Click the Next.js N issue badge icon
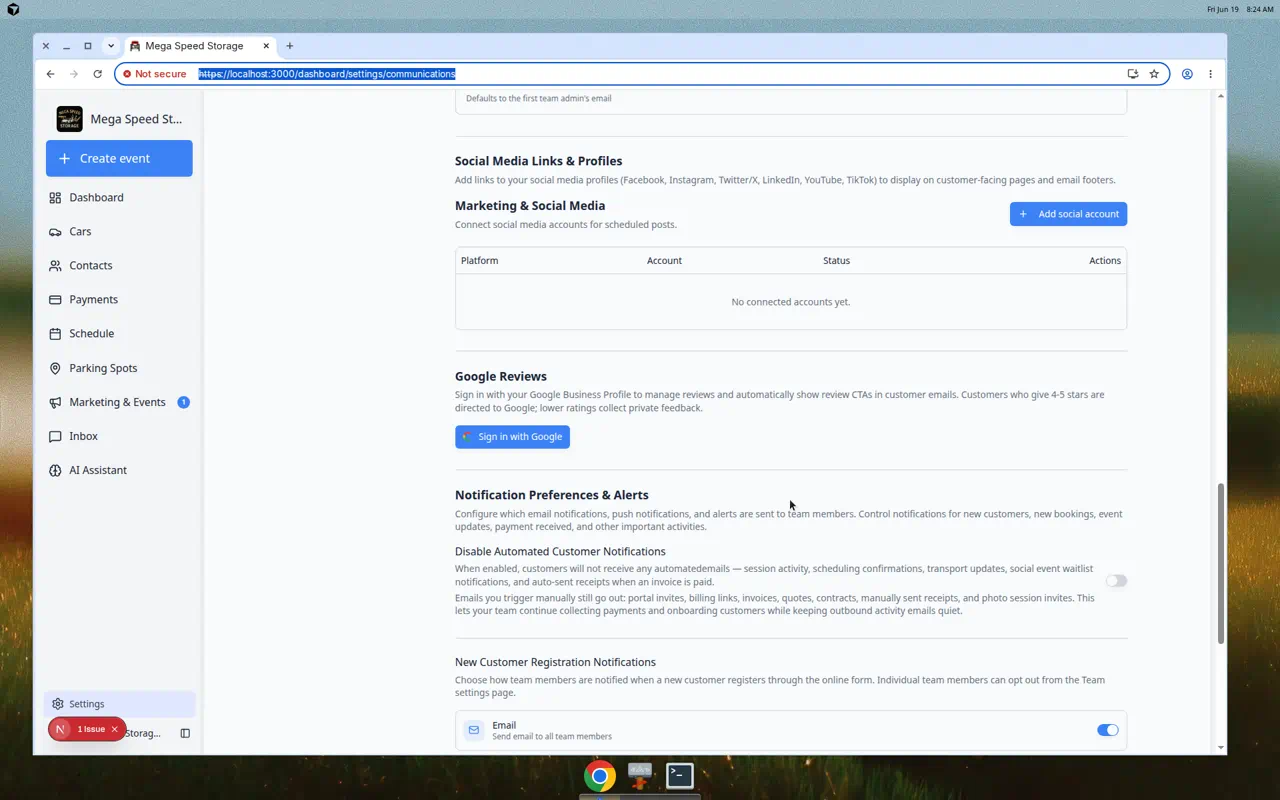1280x800 pixels. [x=60, y=729]
